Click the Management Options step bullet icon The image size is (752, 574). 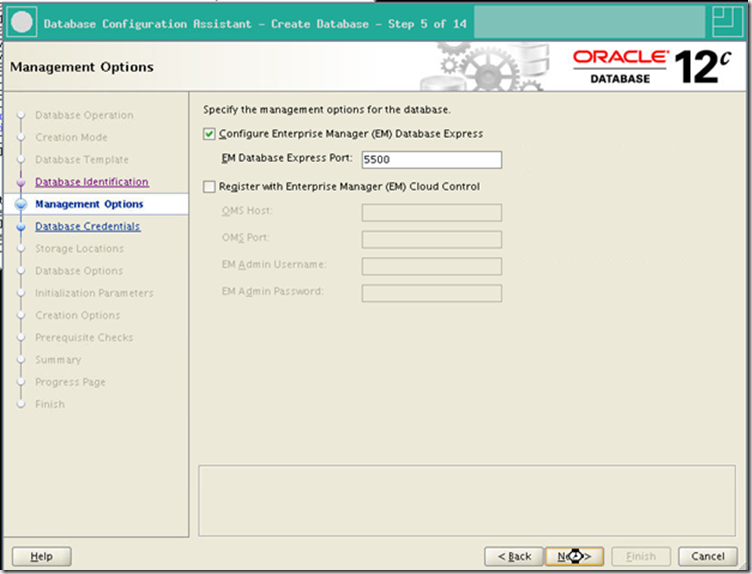[21, 204]
